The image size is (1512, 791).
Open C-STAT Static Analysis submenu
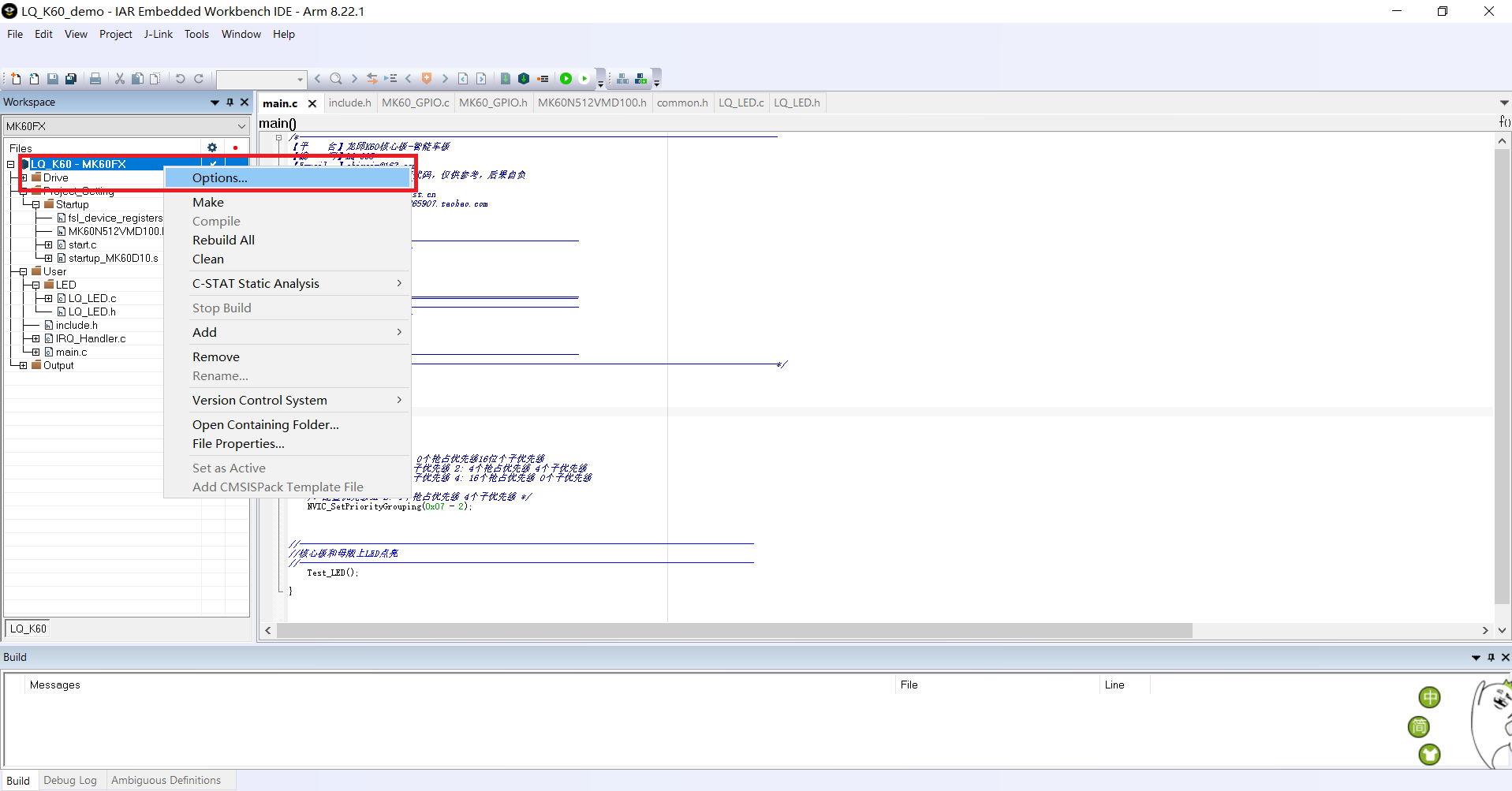click(288, 283)
